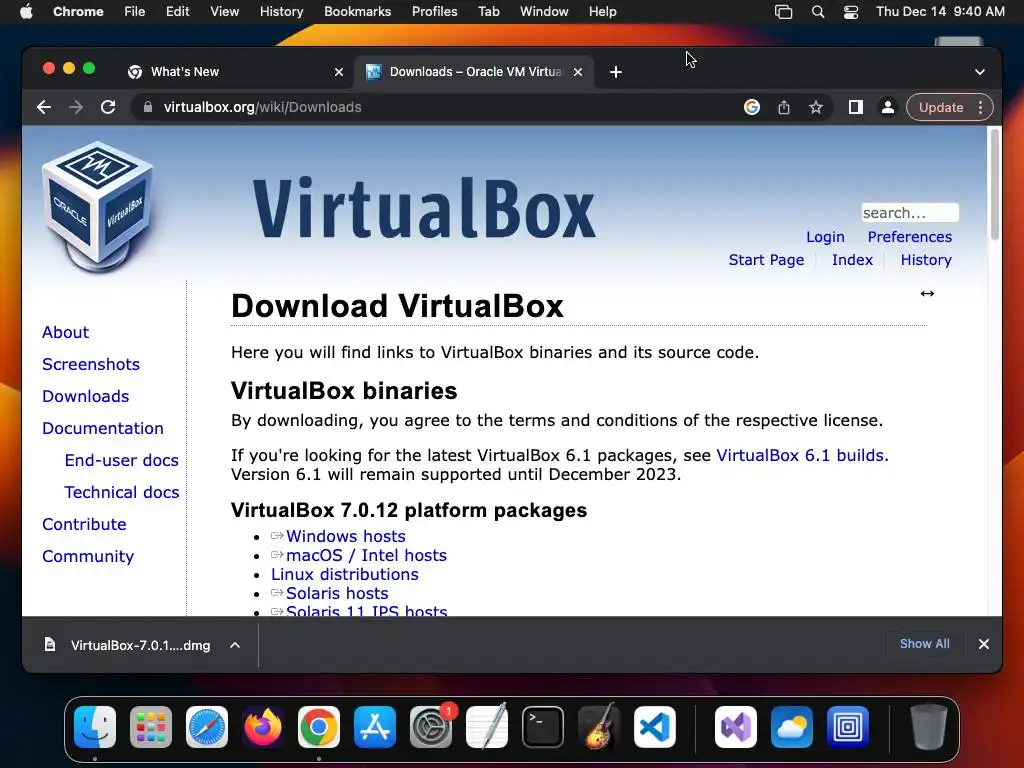
Task: Open the Chrome menu in menu bar
Action: click(x=78, y=12)
